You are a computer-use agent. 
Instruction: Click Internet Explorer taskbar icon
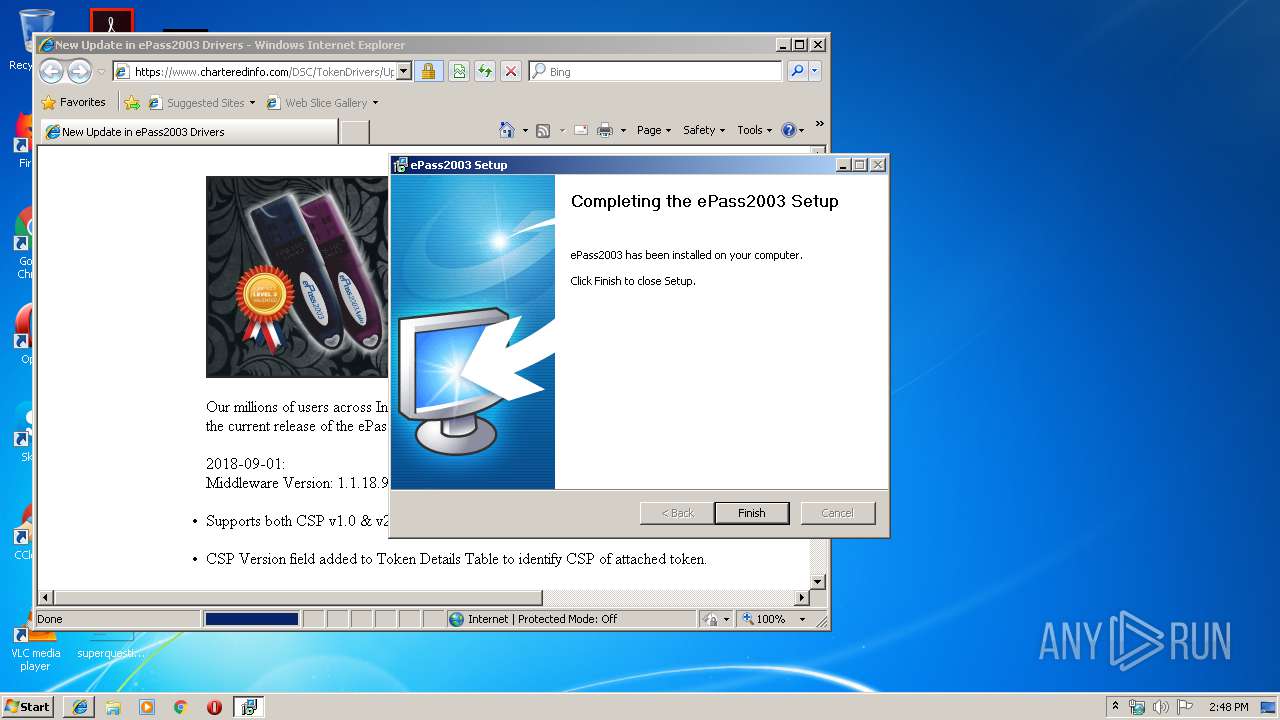[80, 706]
